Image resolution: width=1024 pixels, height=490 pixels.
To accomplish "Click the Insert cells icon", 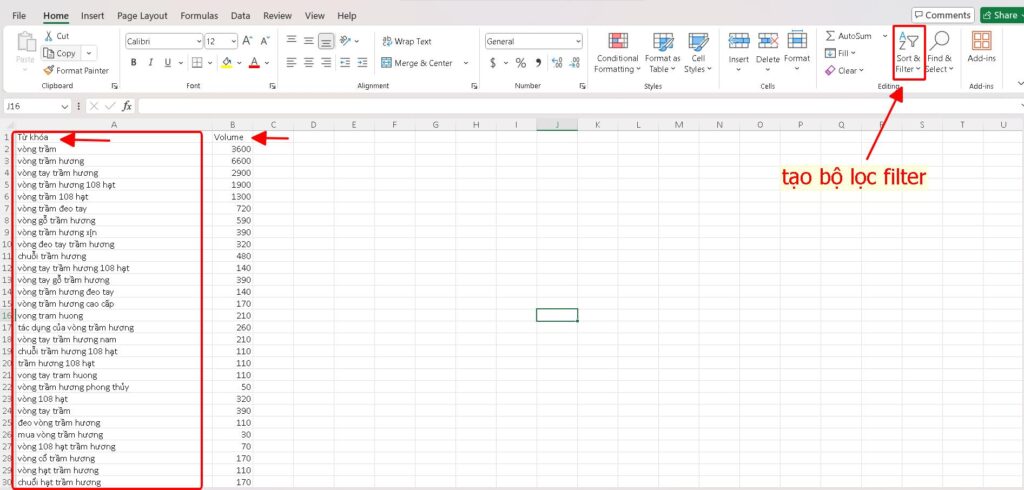I will point(739,46).
